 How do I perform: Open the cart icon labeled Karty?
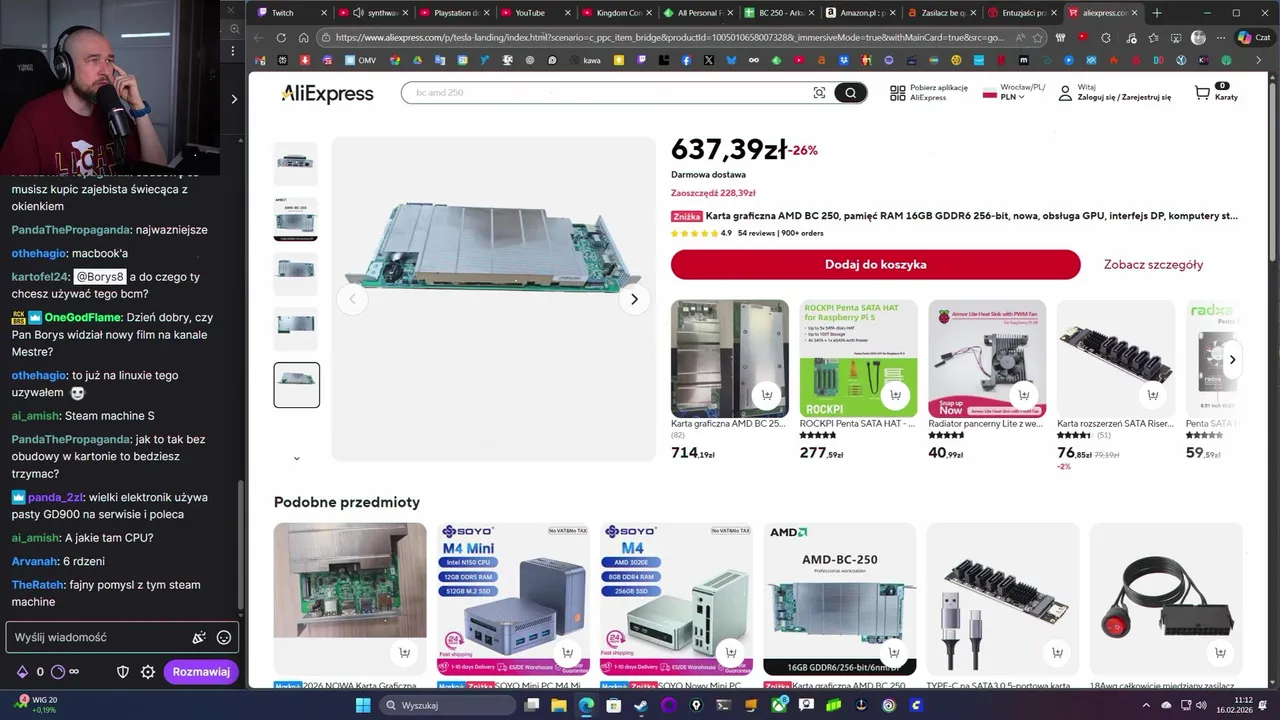click(x=1215, y=92)
